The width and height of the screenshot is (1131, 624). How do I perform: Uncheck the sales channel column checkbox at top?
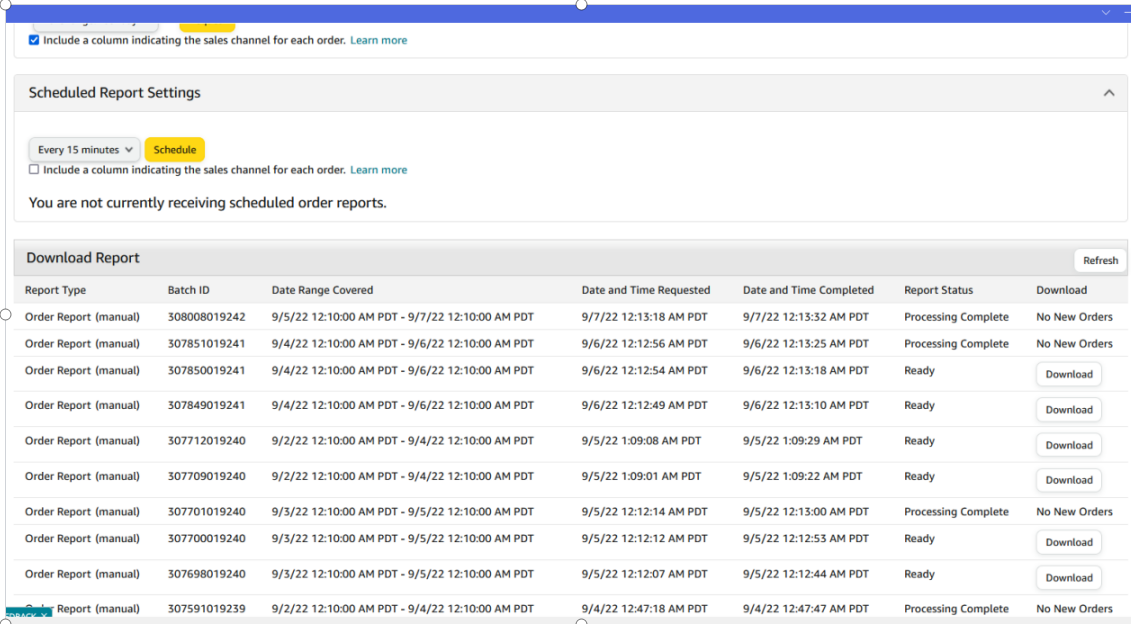coord(34,40)
